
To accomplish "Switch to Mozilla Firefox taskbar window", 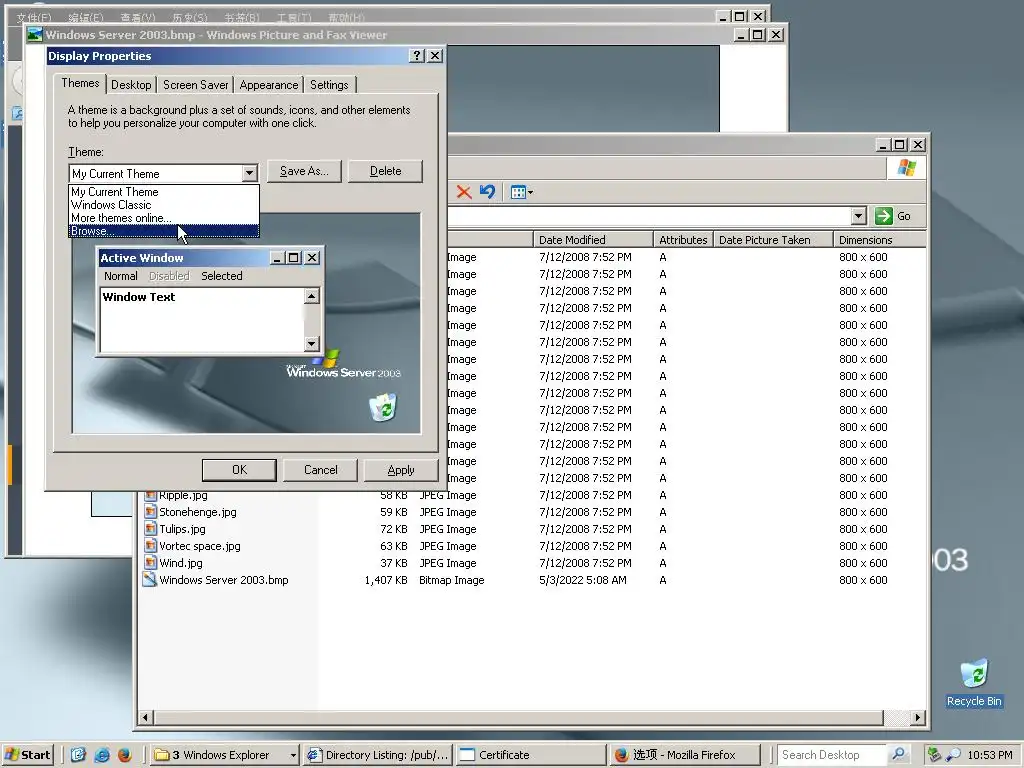I will 684,755.
